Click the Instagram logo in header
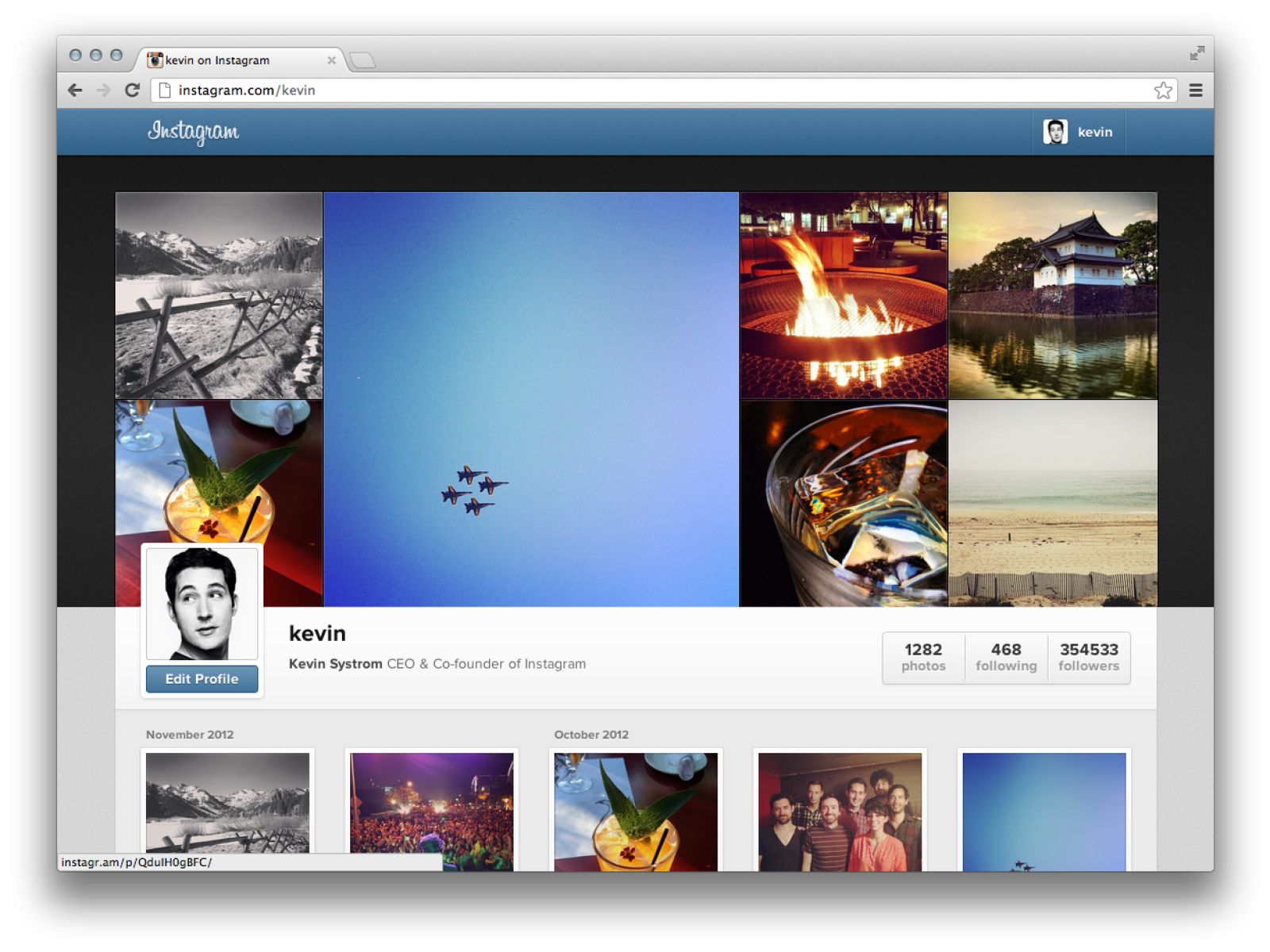The width and height of the screenshot is (1270, 952). pos(193,132)
